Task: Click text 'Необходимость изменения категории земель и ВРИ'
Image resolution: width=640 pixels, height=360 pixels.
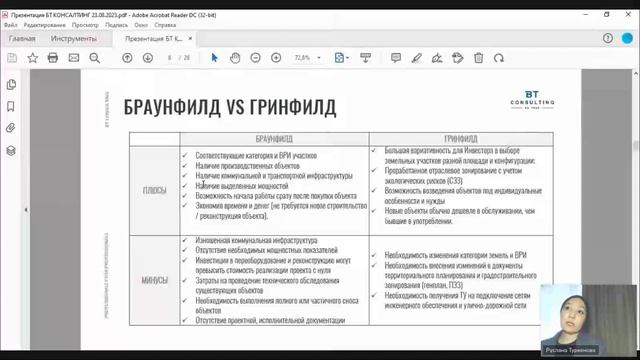Action: click(x=456, y=255)
